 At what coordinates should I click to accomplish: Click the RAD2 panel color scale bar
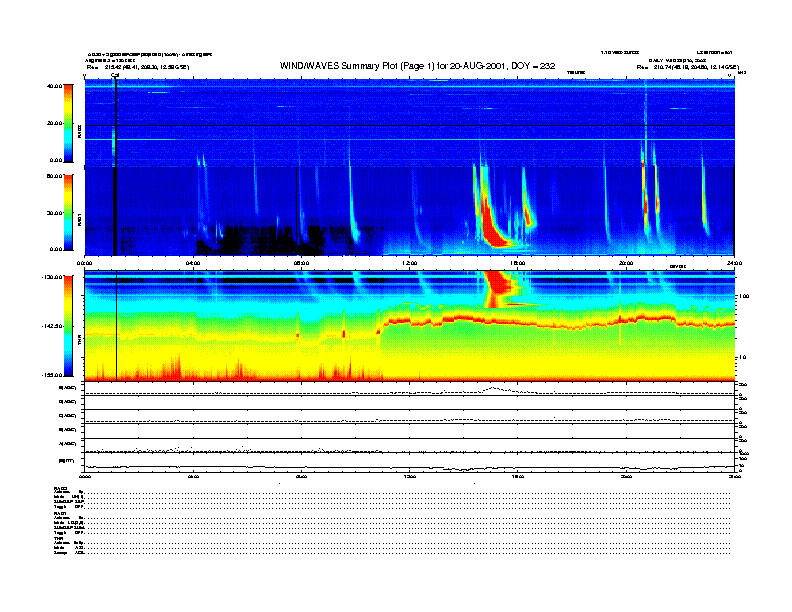pos(68,123)
